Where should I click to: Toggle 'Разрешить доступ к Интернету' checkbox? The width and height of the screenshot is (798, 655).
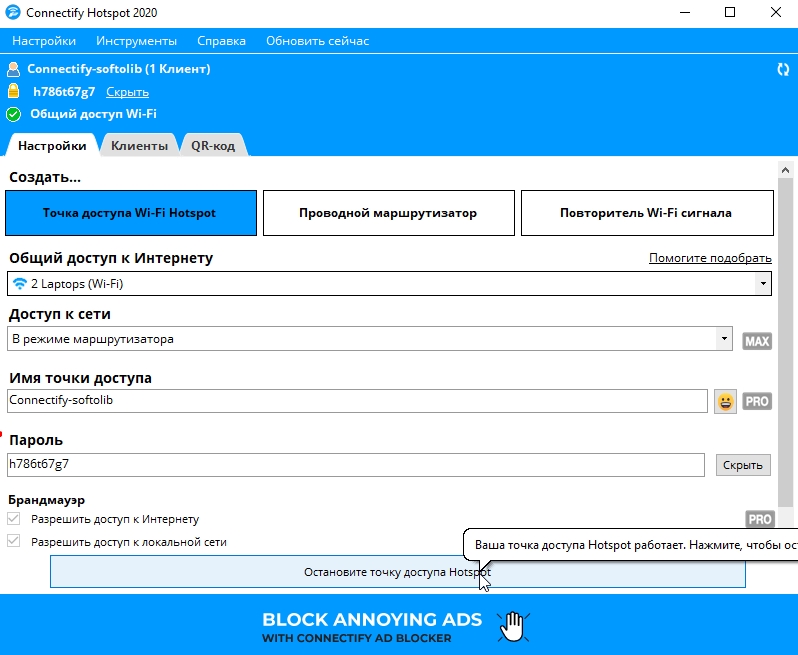(x=14, y=519)
